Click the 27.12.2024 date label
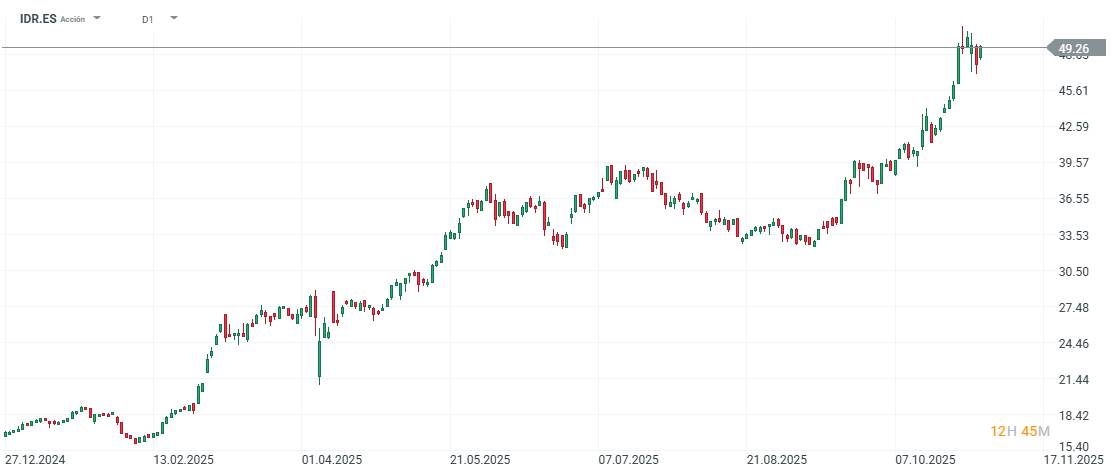 [34, 460]
